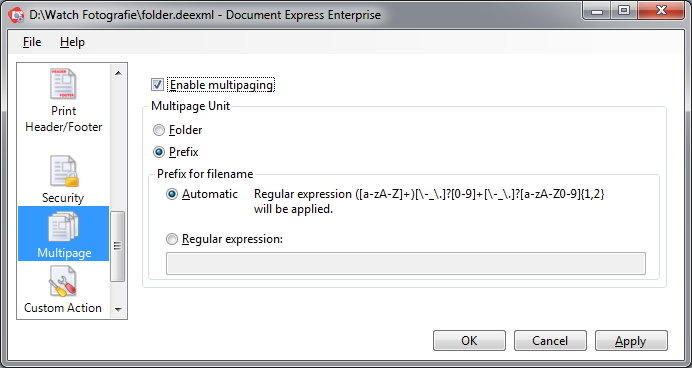Open the Help menu
Screen dimensions: 692x368
click(72, 42)
